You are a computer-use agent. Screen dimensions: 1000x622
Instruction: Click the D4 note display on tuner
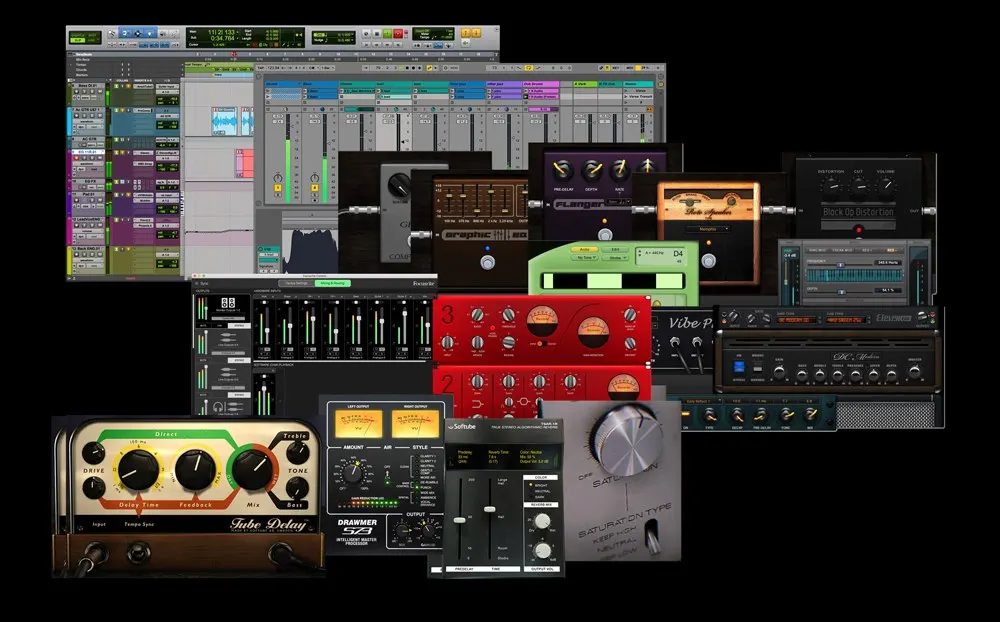click(x=677, y=254)
